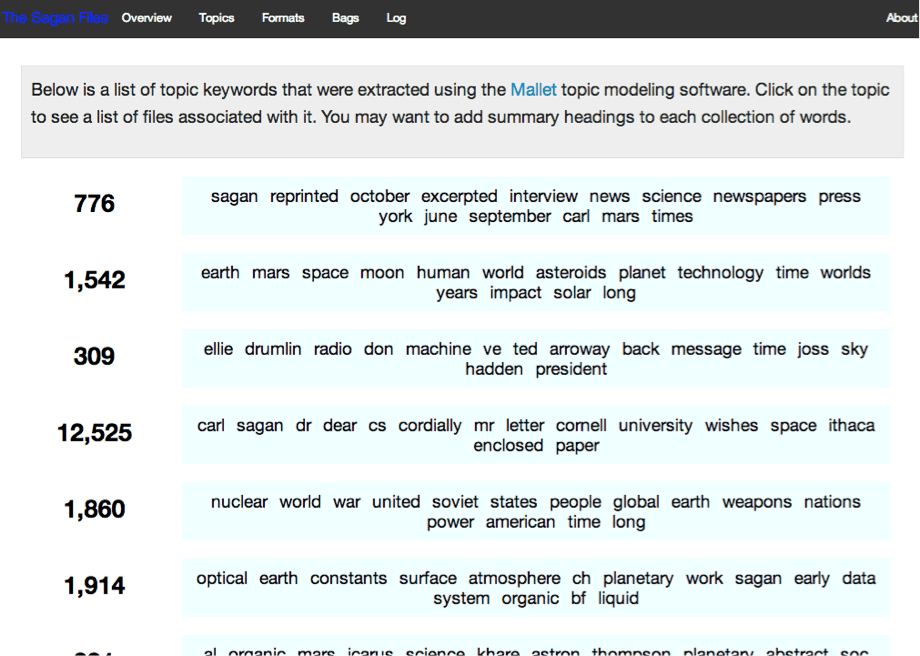
Task: Click the 1,860 count number
Action: click(x=93, y=509)
